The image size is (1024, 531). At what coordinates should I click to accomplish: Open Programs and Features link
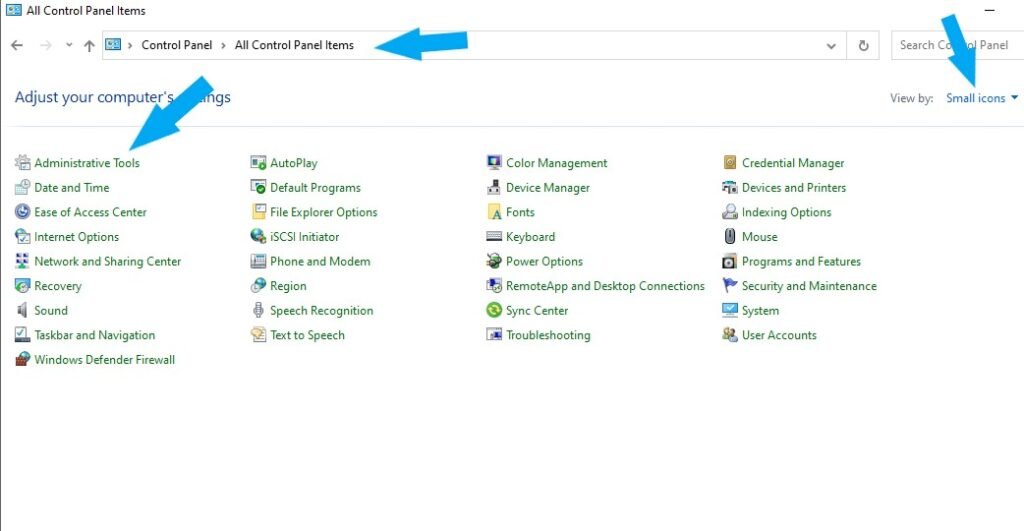801,261
